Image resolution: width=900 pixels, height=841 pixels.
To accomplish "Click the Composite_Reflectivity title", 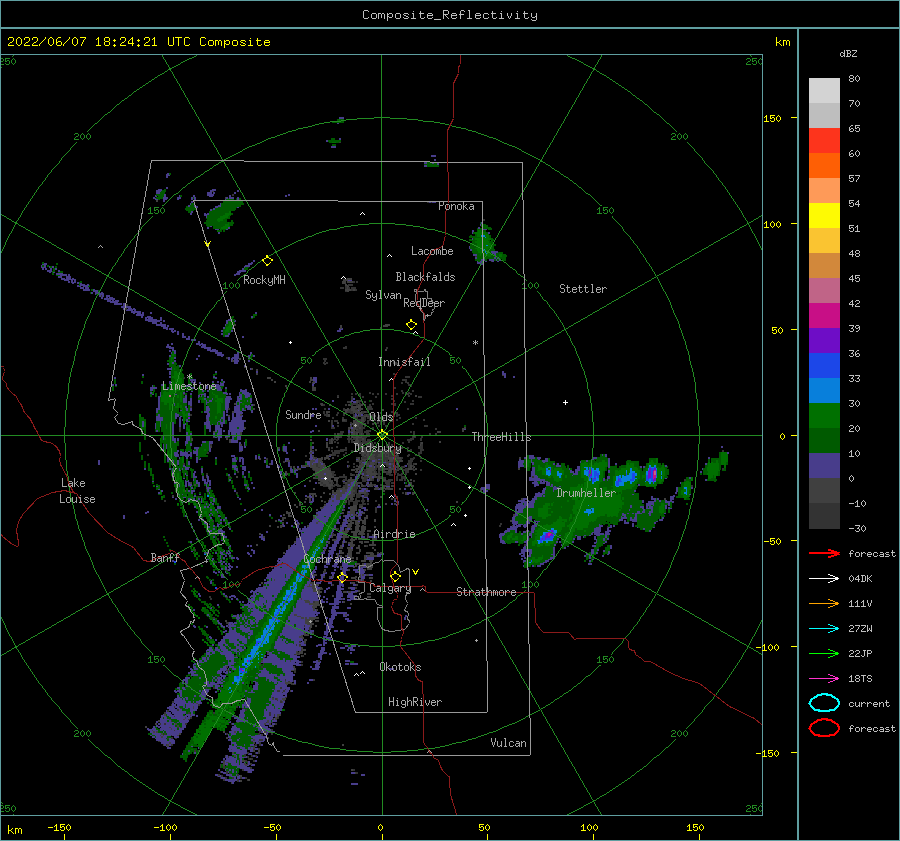I will (450, 15).
